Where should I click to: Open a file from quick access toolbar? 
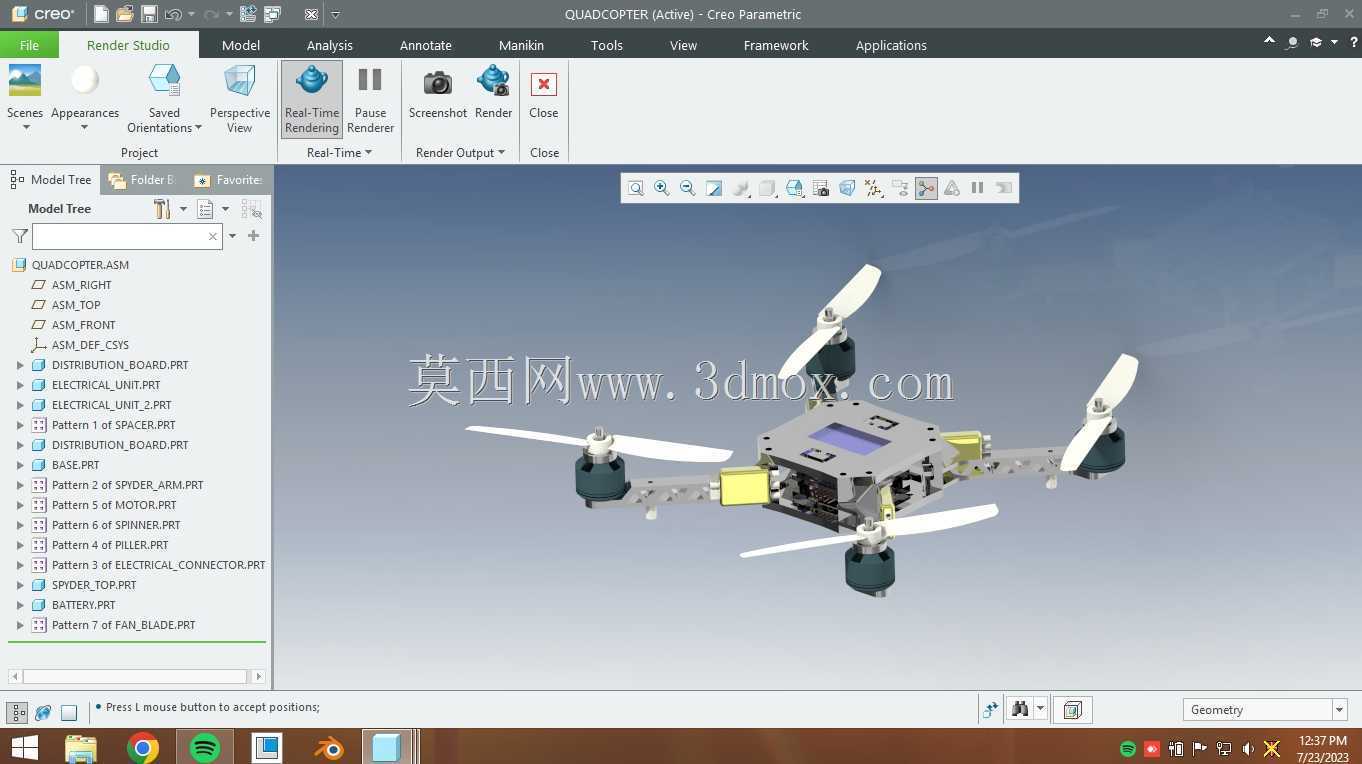[125, 14]
